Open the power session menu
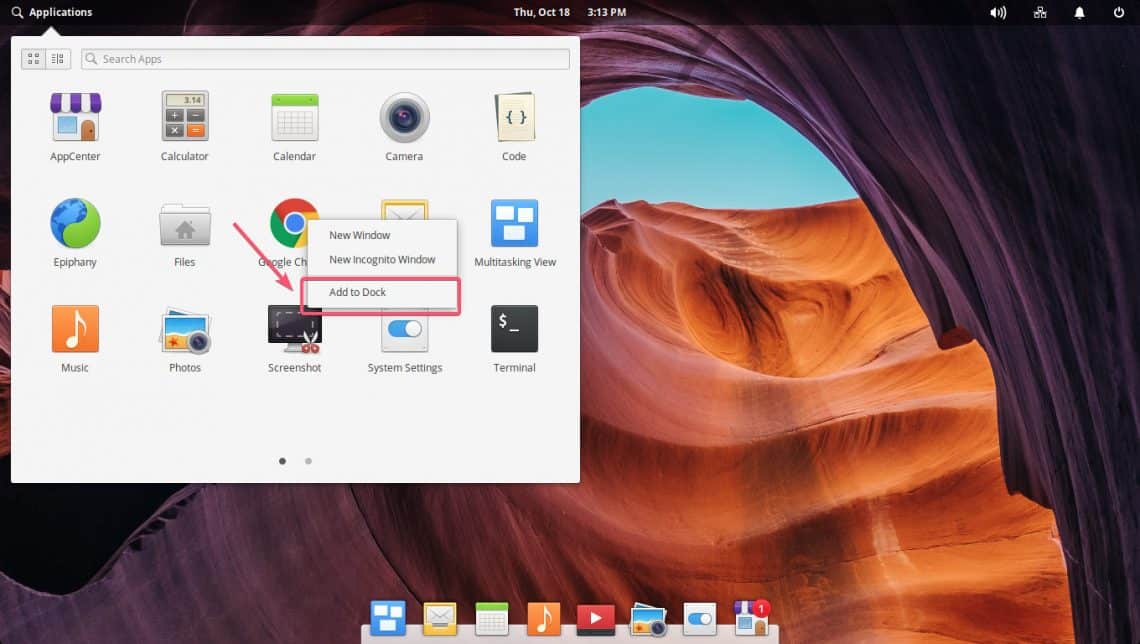Screen dimensions: 1140x644 click(1118, 12)
